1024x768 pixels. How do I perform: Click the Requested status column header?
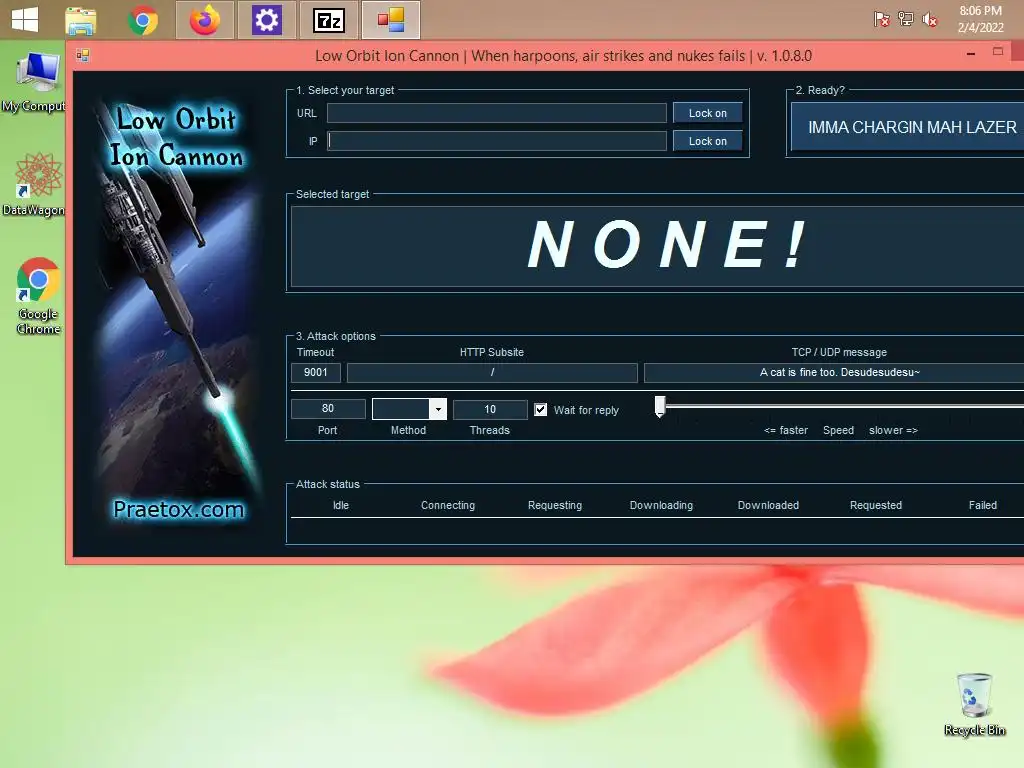click(876, 505)
